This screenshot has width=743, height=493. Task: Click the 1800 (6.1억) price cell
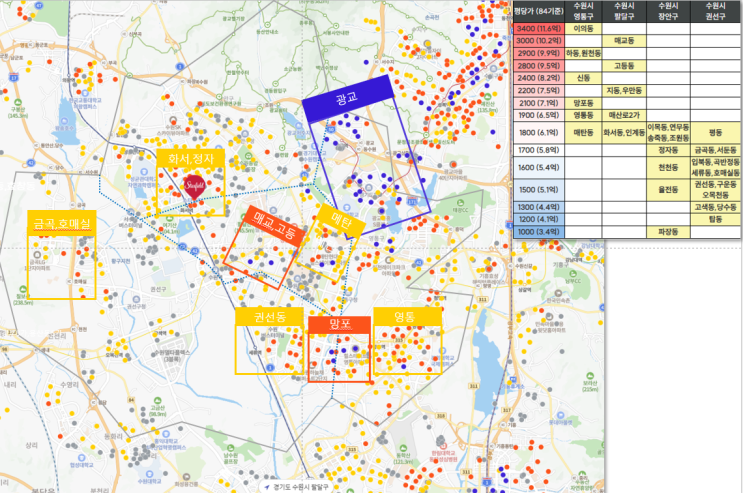pos(539,133)
